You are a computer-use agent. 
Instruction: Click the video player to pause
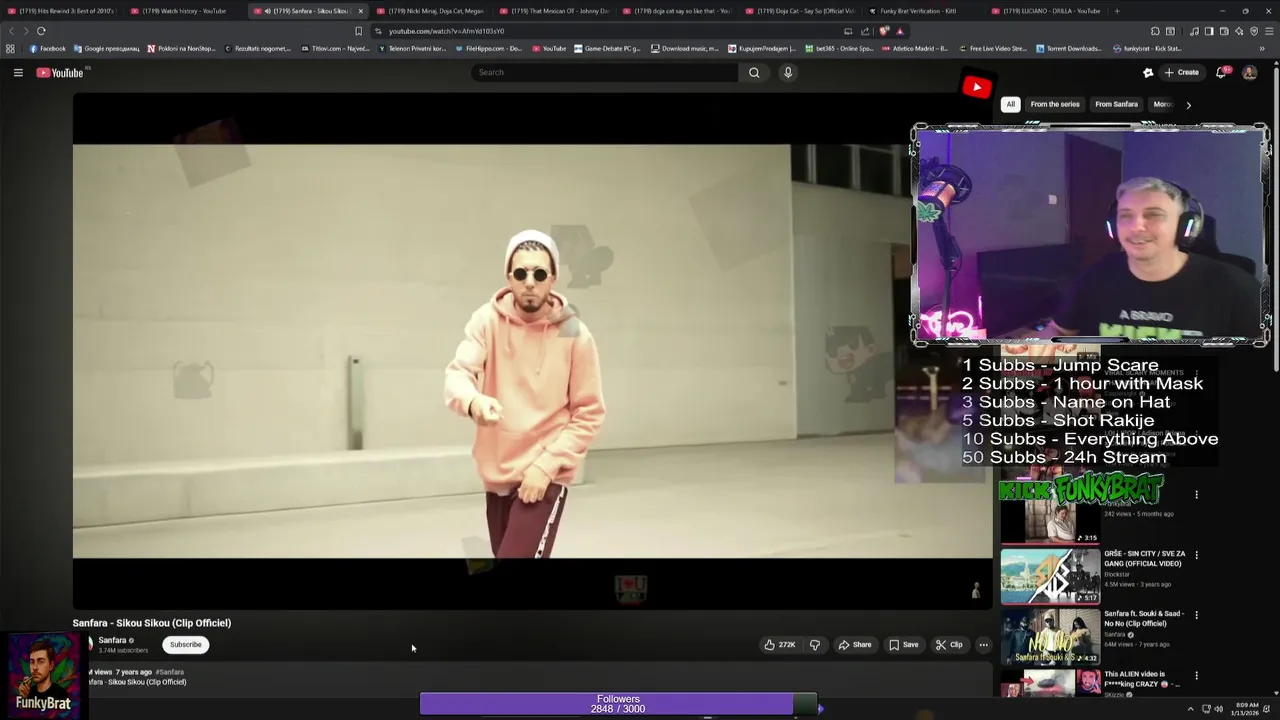[532, 351]
